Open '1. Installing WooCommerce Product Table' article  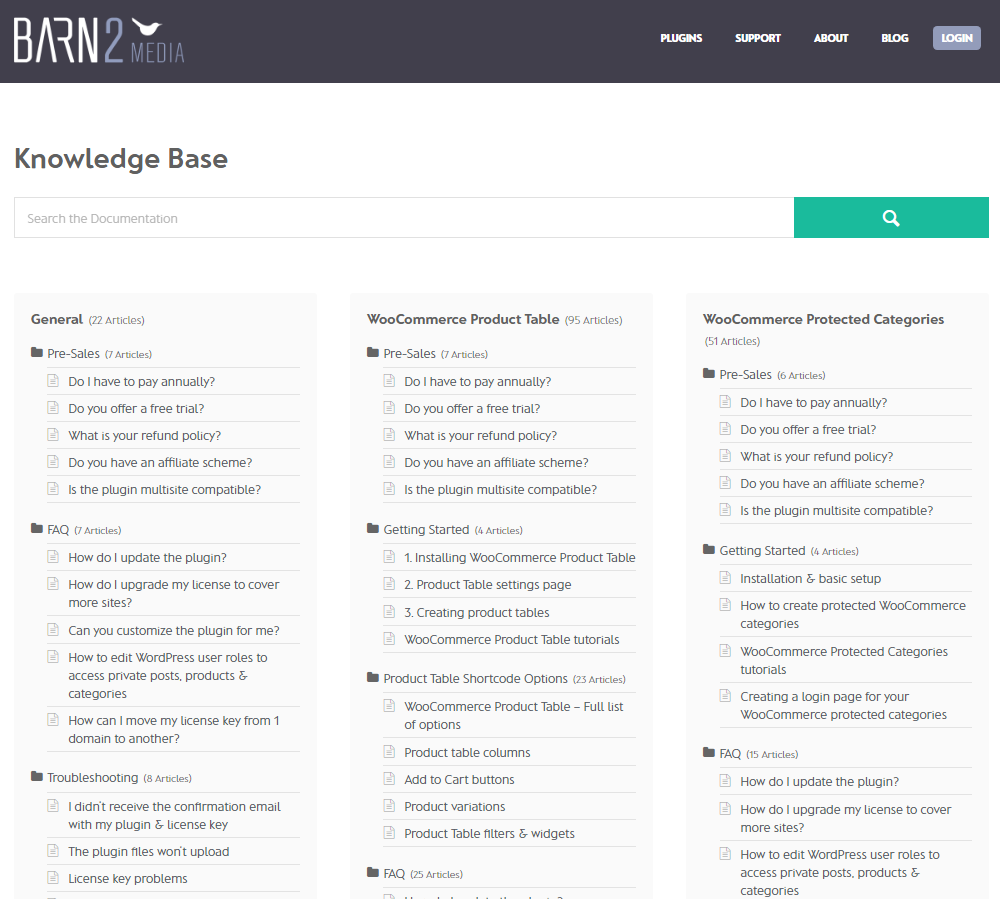tap(520, 558)
